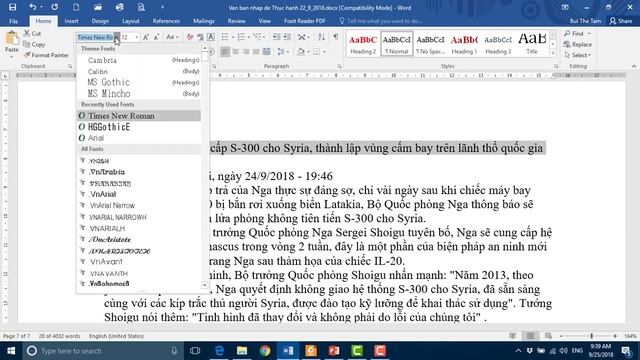Create a new blank document icon
This screenshot has width=640, height=360.
[x=76, y=7]
